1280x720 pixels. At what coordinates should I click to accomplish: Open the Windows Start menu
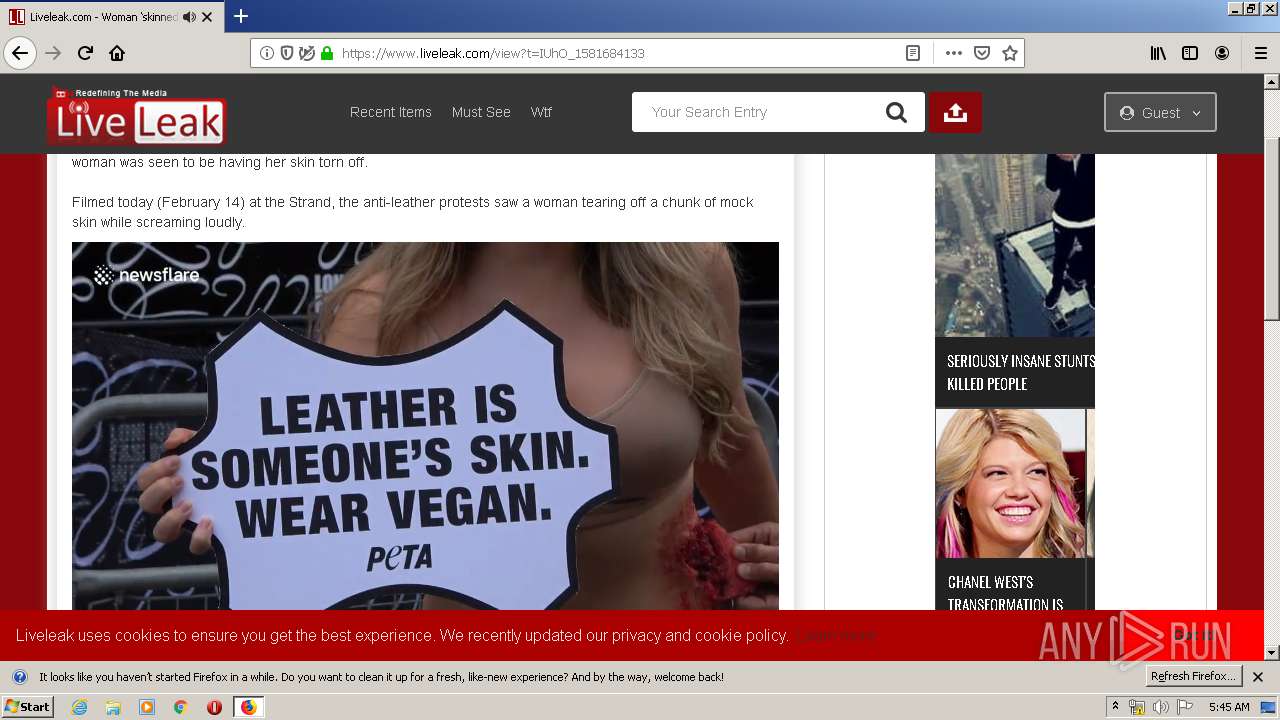click(x=27, y=707)
